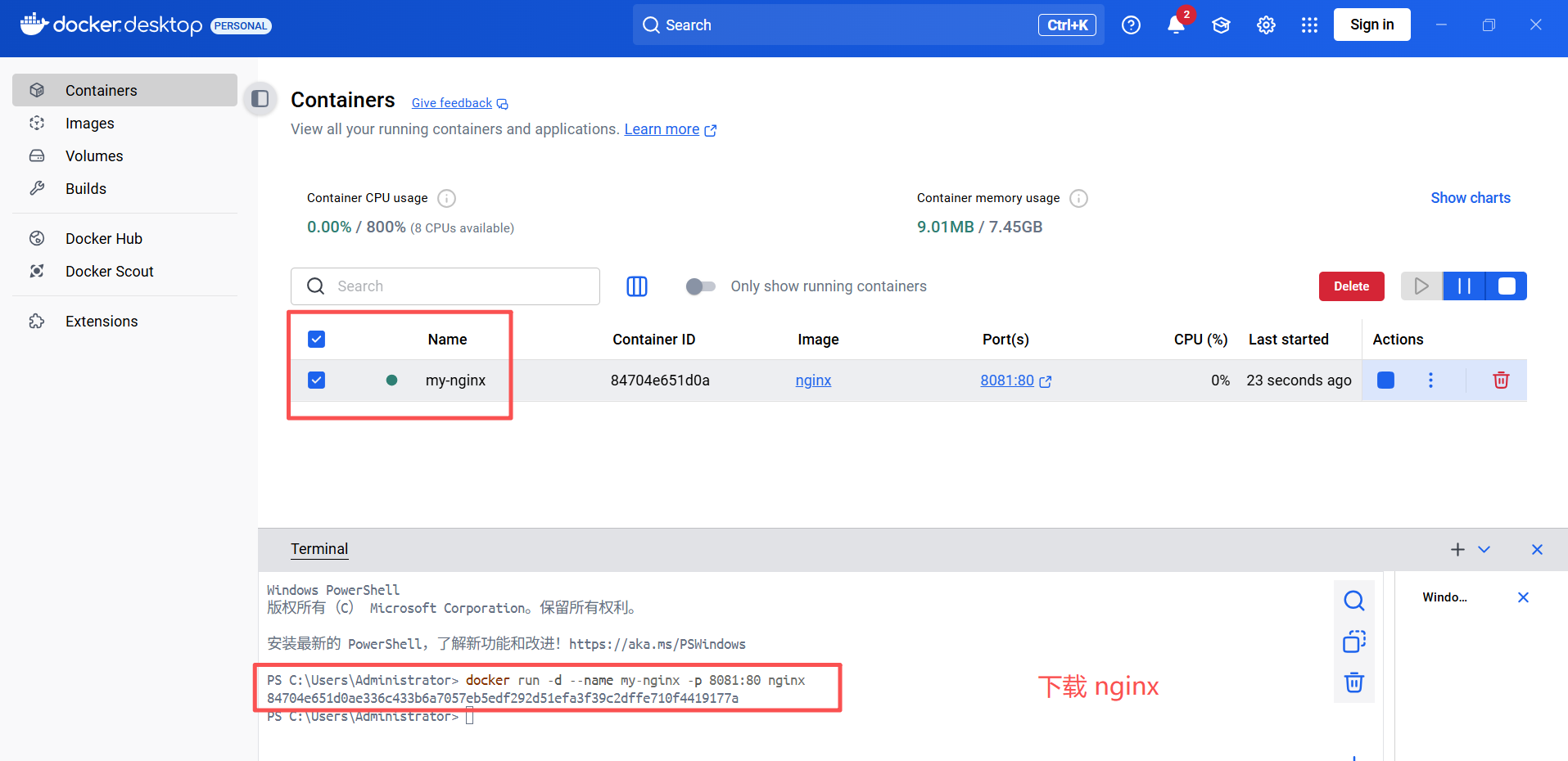Screen dimensions: 1568x761
Task: Open the Volumes sidebar section
Action: tap(124, 155)
